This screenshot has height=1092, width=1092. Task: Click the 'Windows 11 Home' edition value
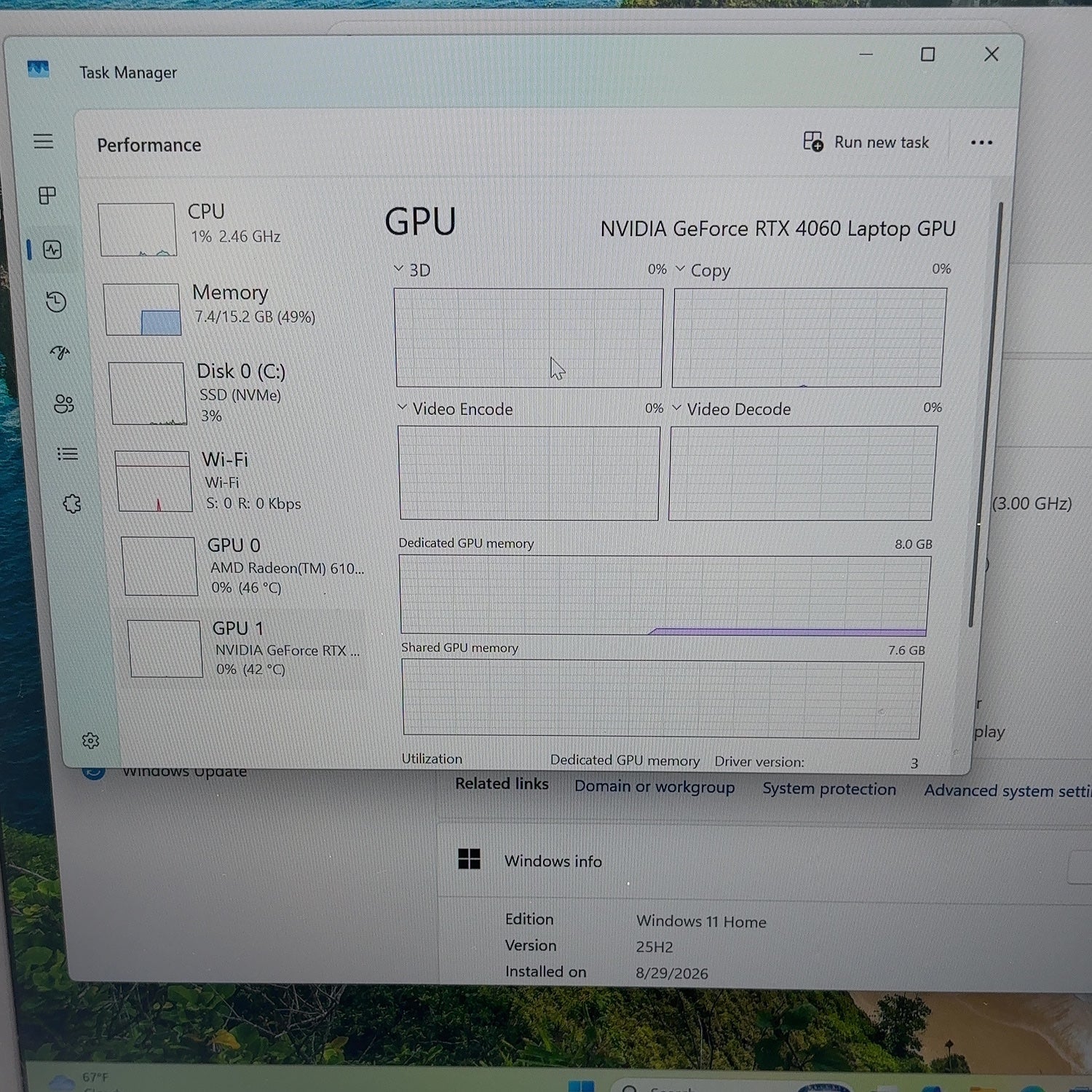pos(701,922)
